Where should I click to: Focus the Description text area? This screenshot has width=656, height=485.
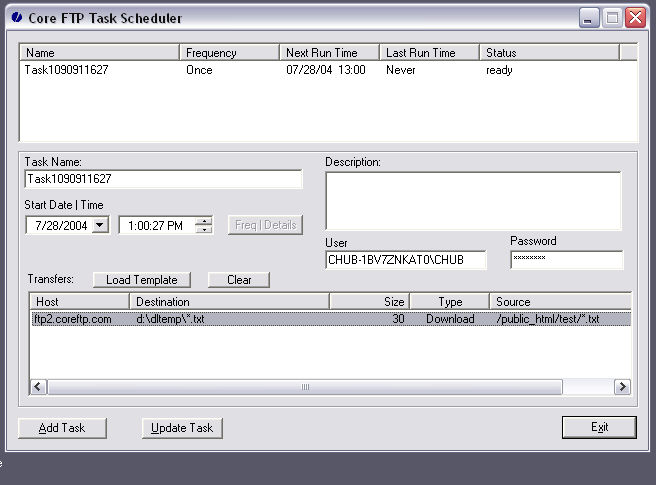tap(473, 201)
